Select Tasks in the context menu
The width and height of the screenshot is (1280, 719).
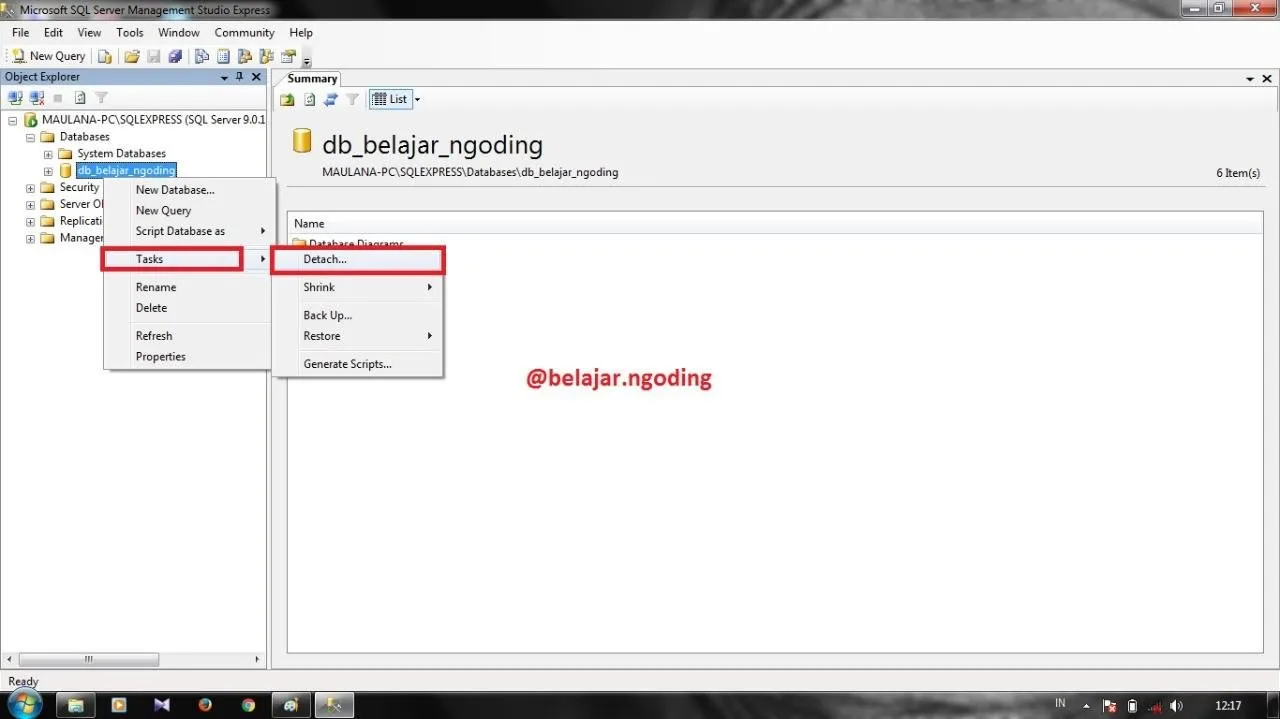point(187,259)
